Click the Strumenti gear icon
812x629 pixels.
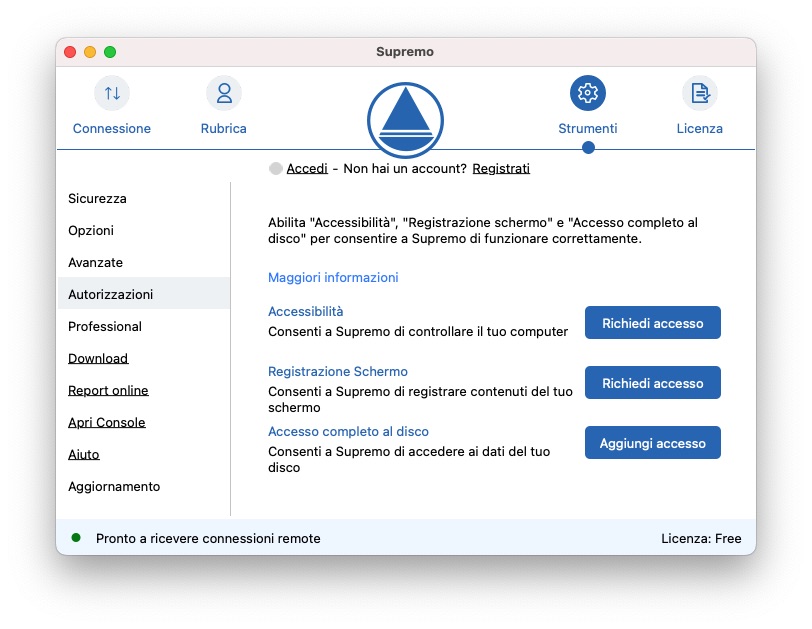point(588,93)
